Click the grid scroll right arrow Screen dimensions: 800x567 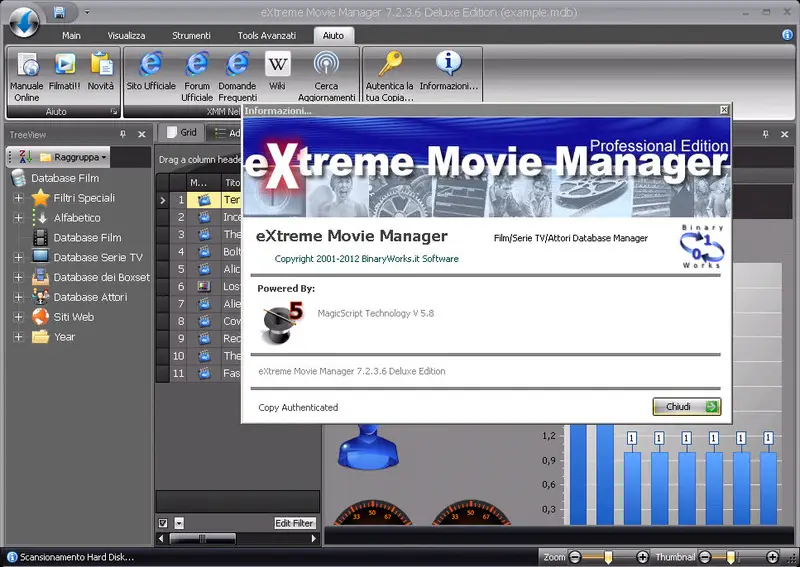point(314,538)
